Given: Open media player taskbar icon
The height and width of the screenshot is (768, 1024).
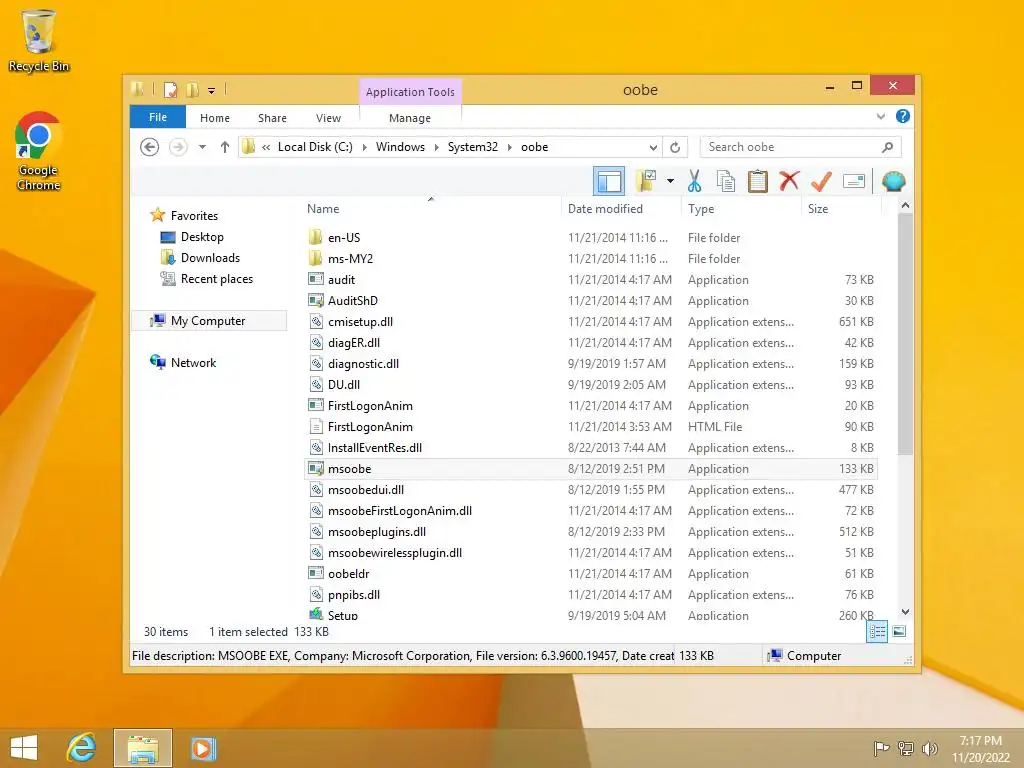Looking at the screenshot, I should coord(202,748).
